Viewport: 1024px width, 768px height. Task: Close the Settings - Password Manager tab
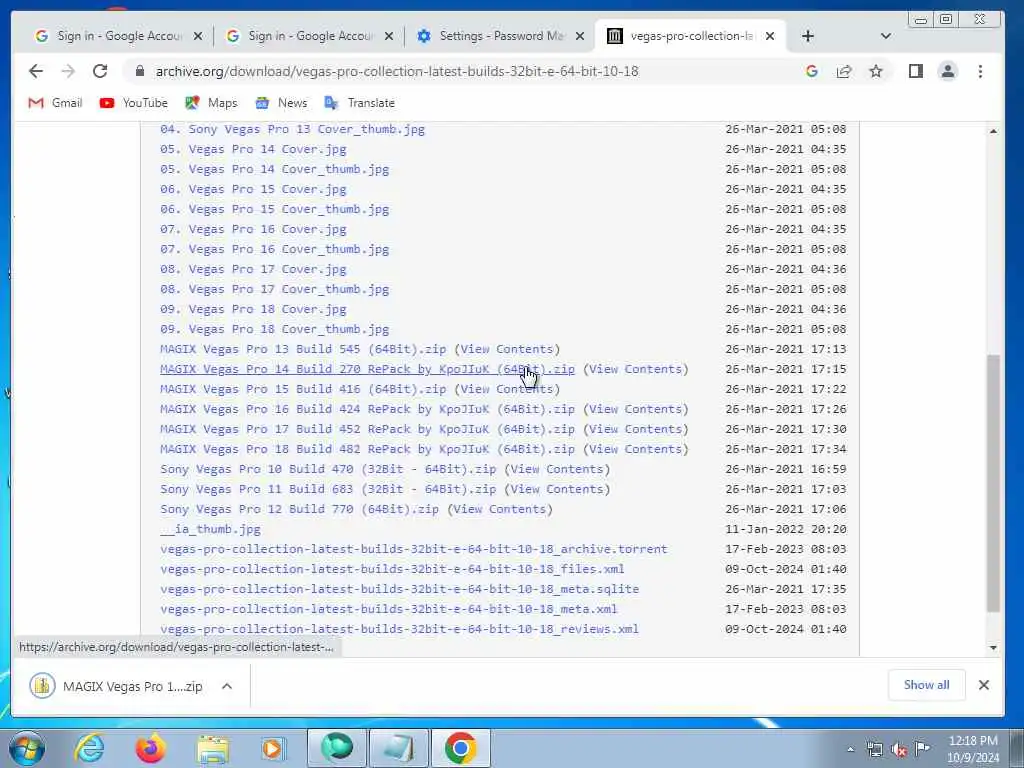(579, 36)
